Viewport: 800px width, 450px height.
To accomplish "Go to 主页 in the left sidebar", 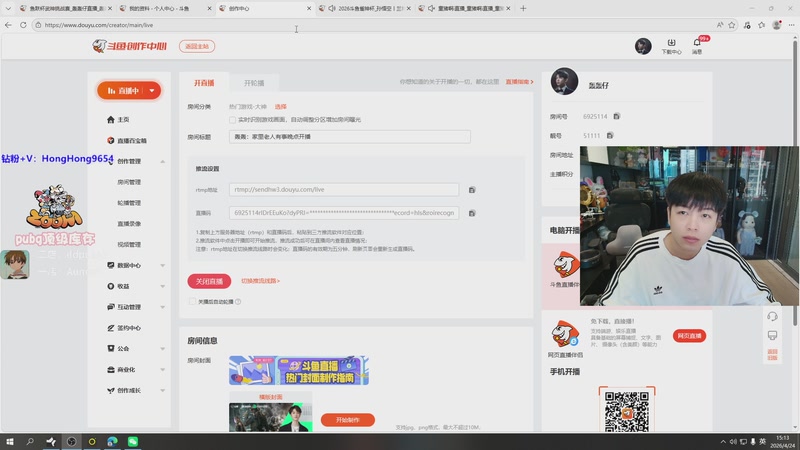I will (124, 119).
